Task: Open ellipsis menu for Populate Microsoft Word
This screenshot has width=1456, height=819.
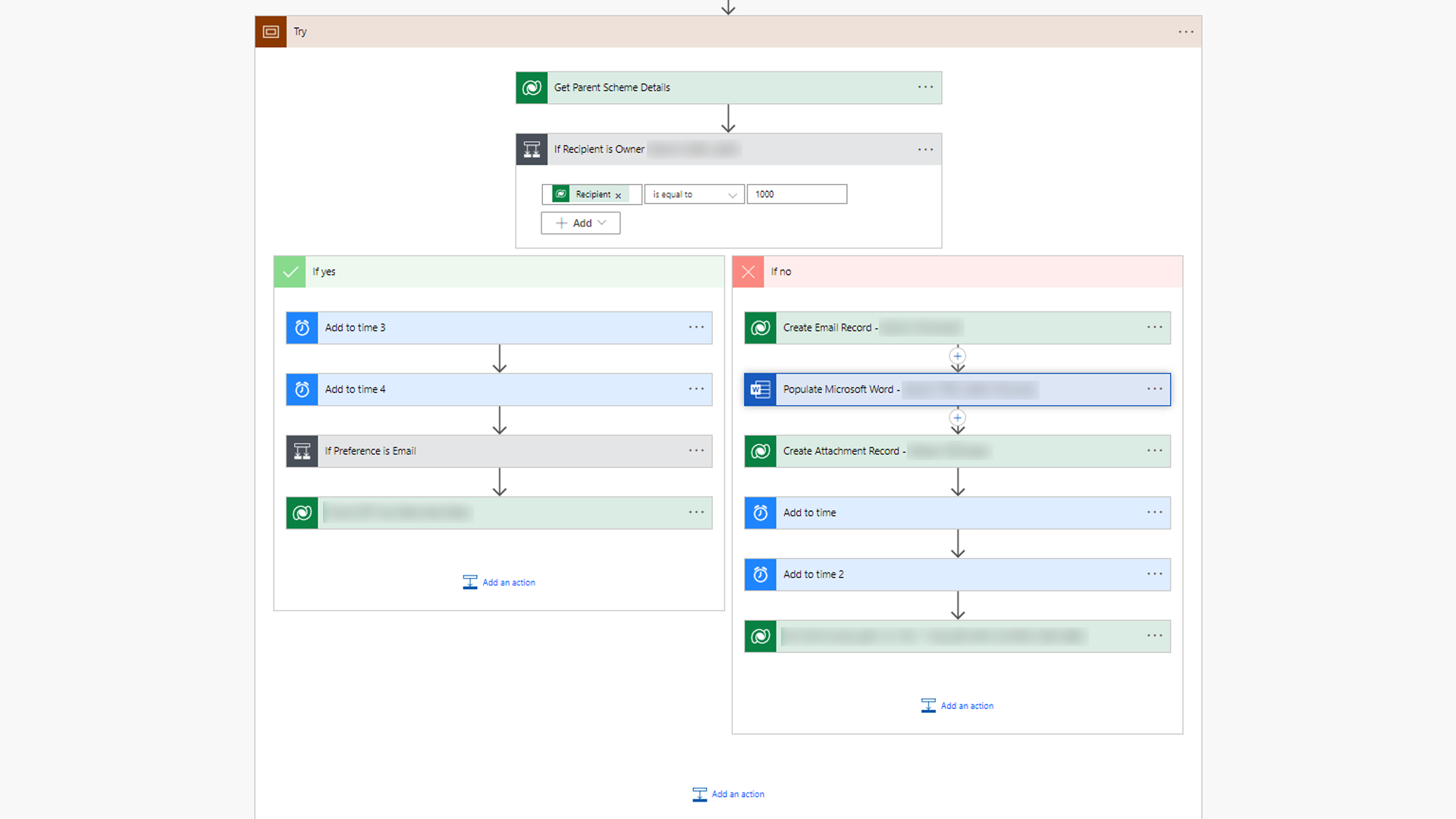Action: click(1154, 389)
